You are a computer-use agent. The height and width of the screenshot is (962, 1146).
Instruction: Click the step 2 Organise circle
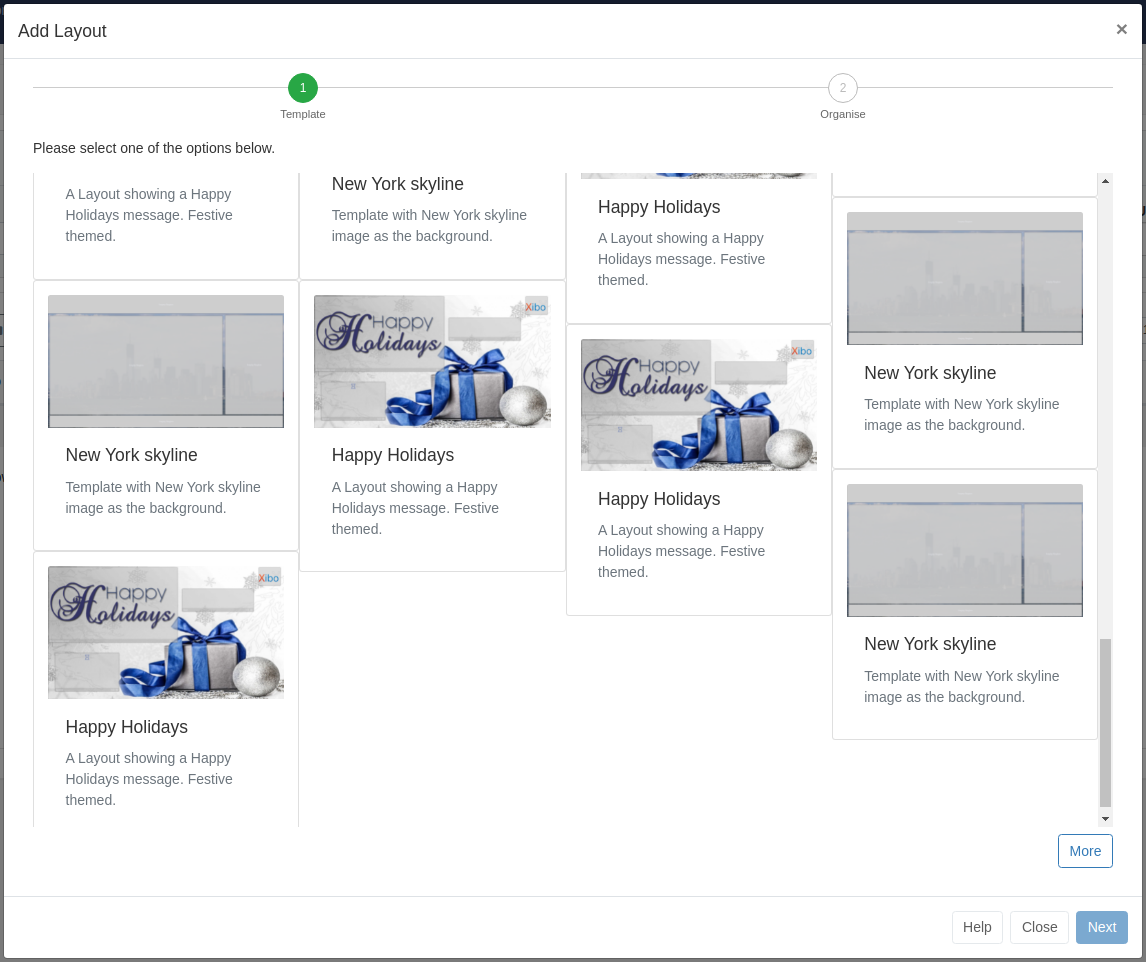pos(843,88)
